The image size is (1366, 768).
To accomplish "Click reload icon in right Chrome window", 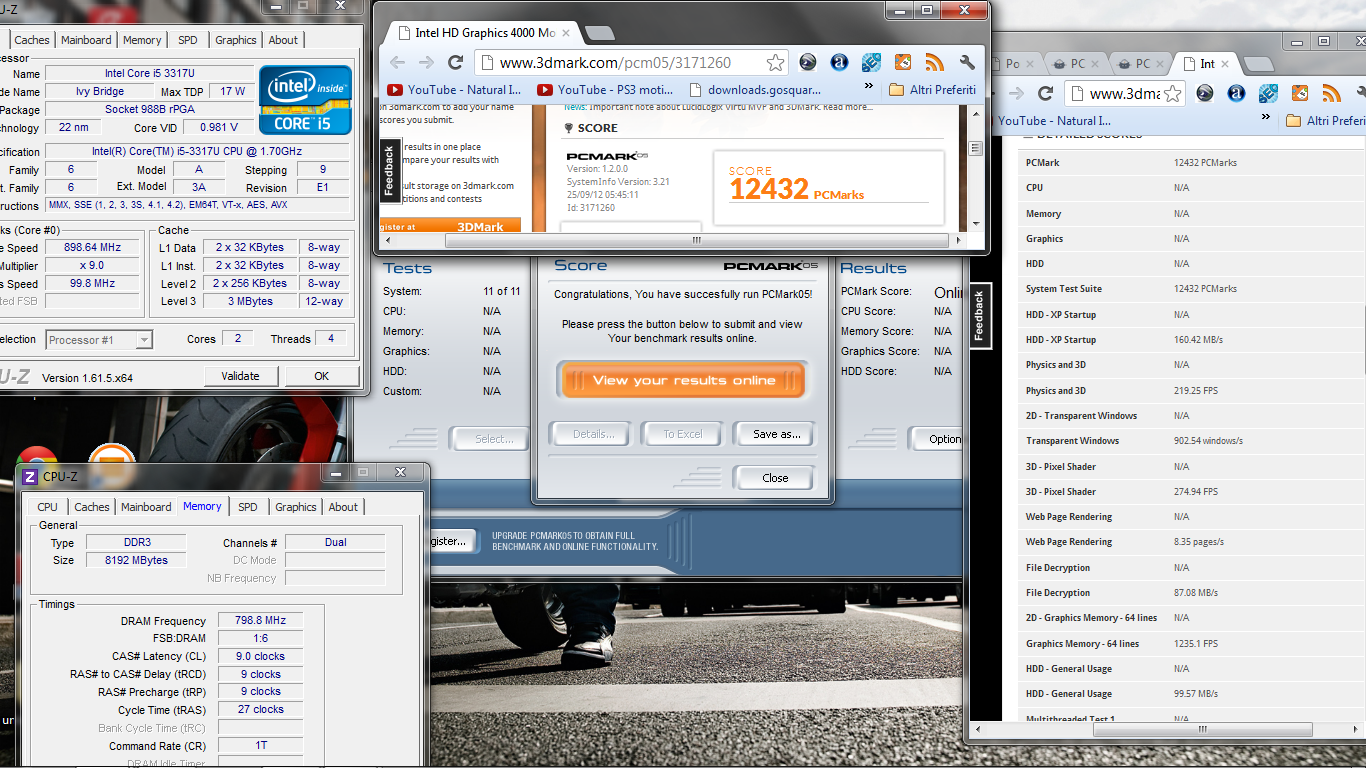I will tap(1045, 93).
